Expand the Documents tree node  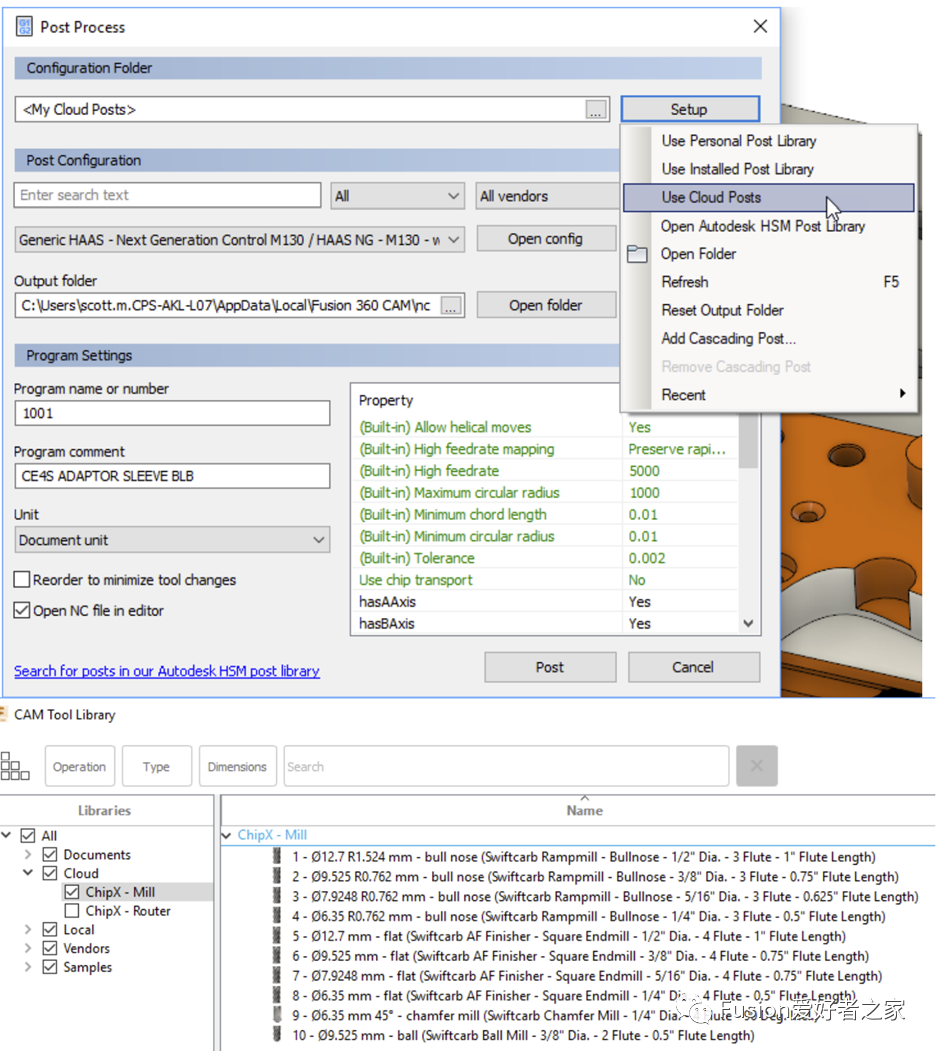pos(28,854)
